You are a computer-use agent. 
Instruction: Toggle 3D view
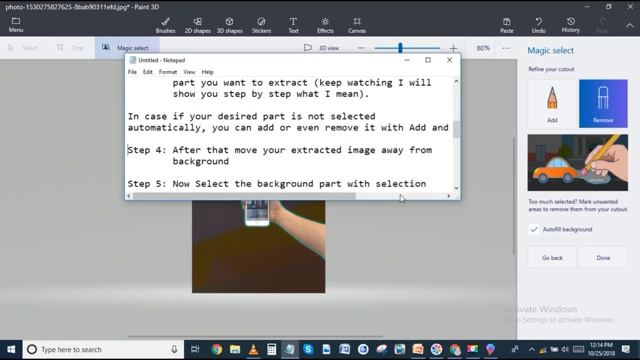tap(322, 48)
